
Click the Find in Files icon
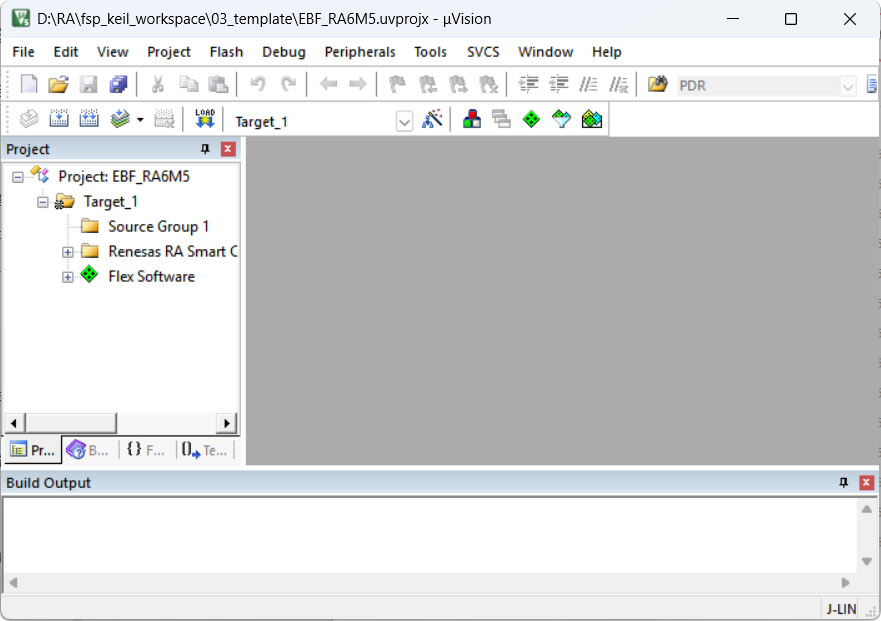coord(657,84)
